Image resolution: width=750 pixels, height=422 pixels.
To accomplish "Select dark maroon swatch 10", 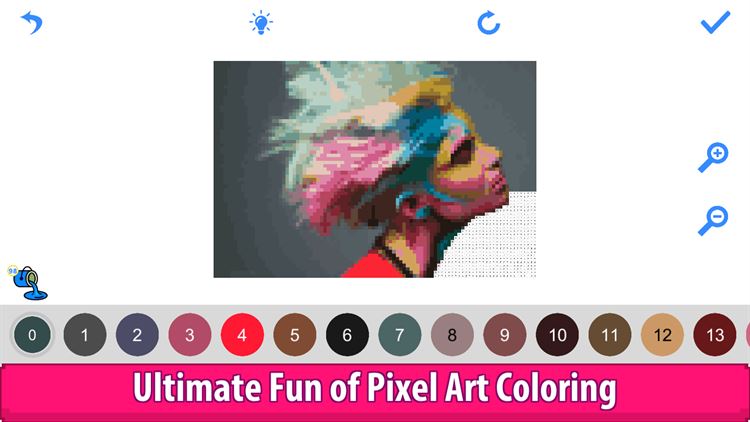I will pyautogui.click(x=557, y=334).
